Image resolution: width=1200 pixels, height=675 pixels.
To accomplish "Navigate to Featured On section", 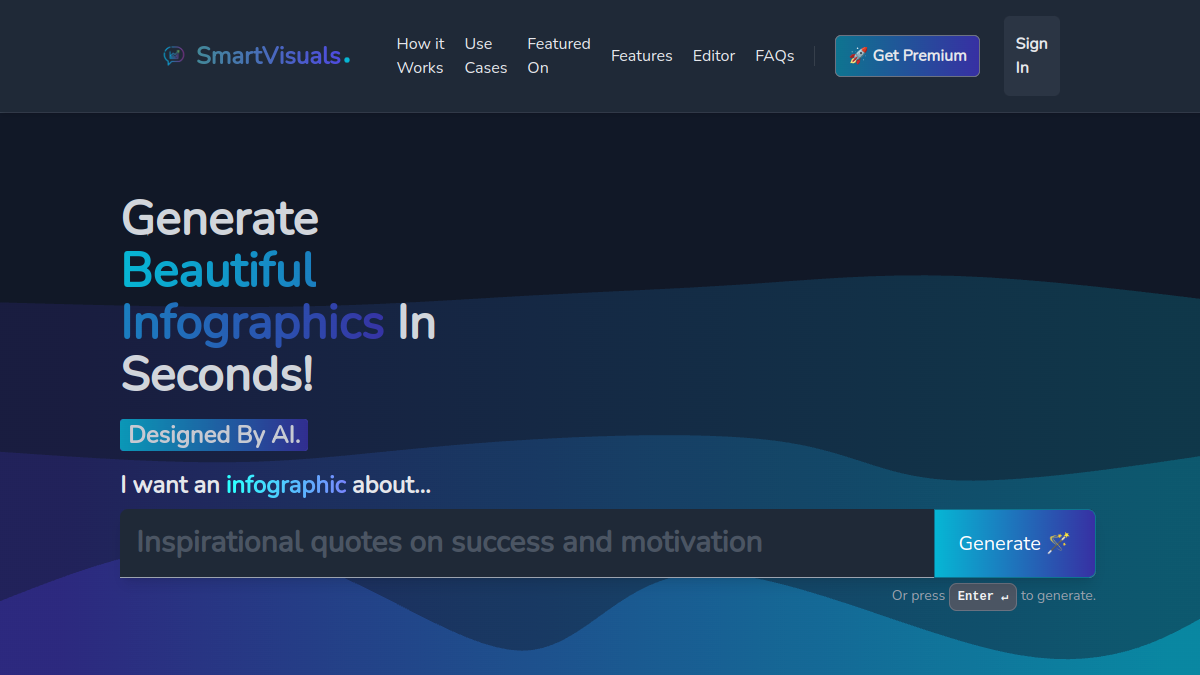I will point(559,56).
